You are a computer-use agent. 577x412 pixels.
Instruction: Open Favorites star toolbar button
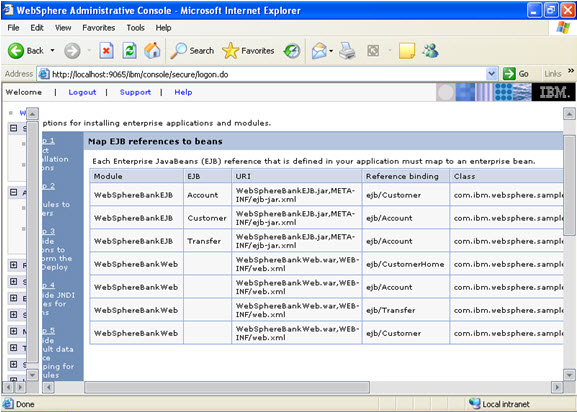click(230, 51)
